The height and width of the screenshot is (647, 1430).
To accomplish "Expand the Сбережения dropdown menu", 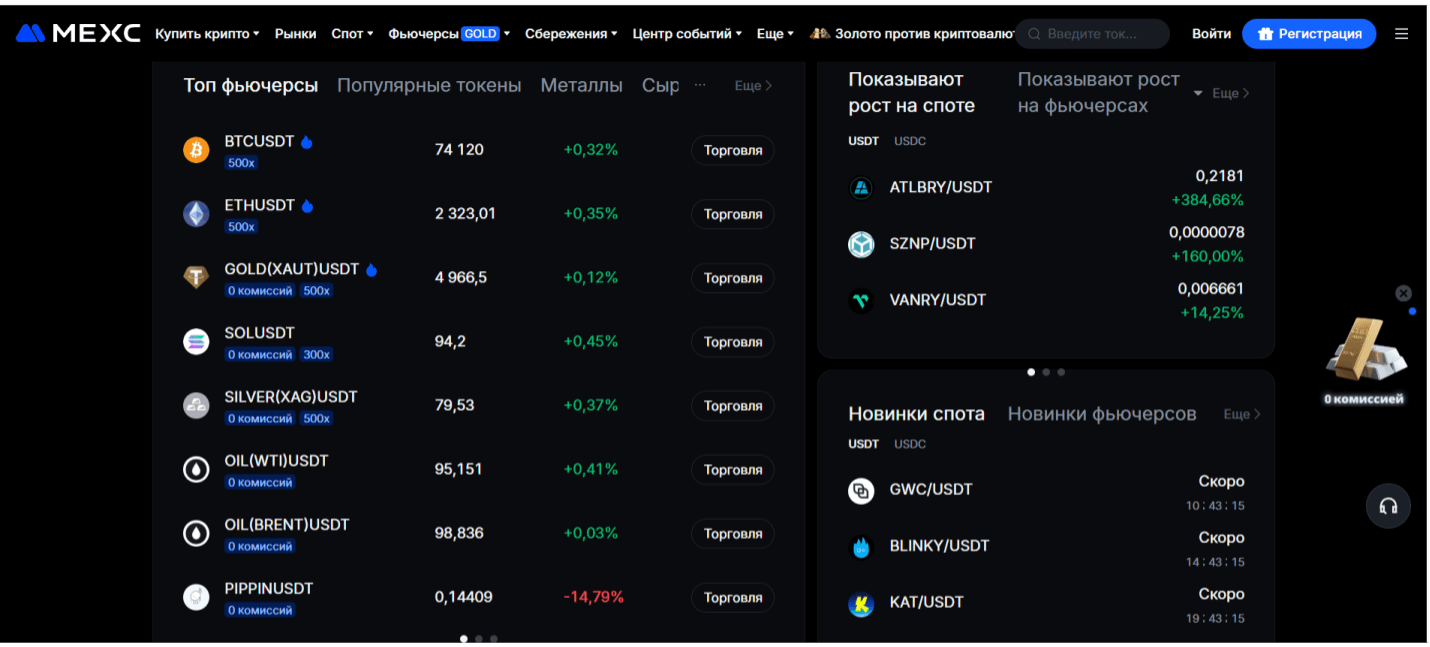I will (x=571, y=34).
